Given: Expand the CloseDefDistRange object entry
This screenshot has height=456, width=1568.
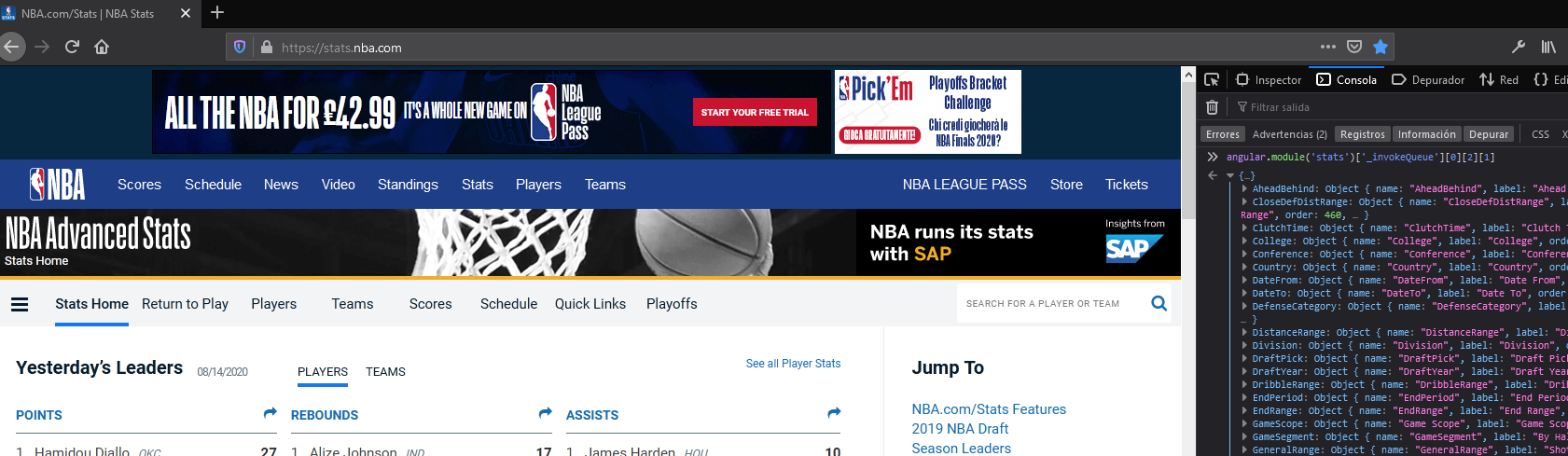Looking at the screenshot, I should [1244, 201].
